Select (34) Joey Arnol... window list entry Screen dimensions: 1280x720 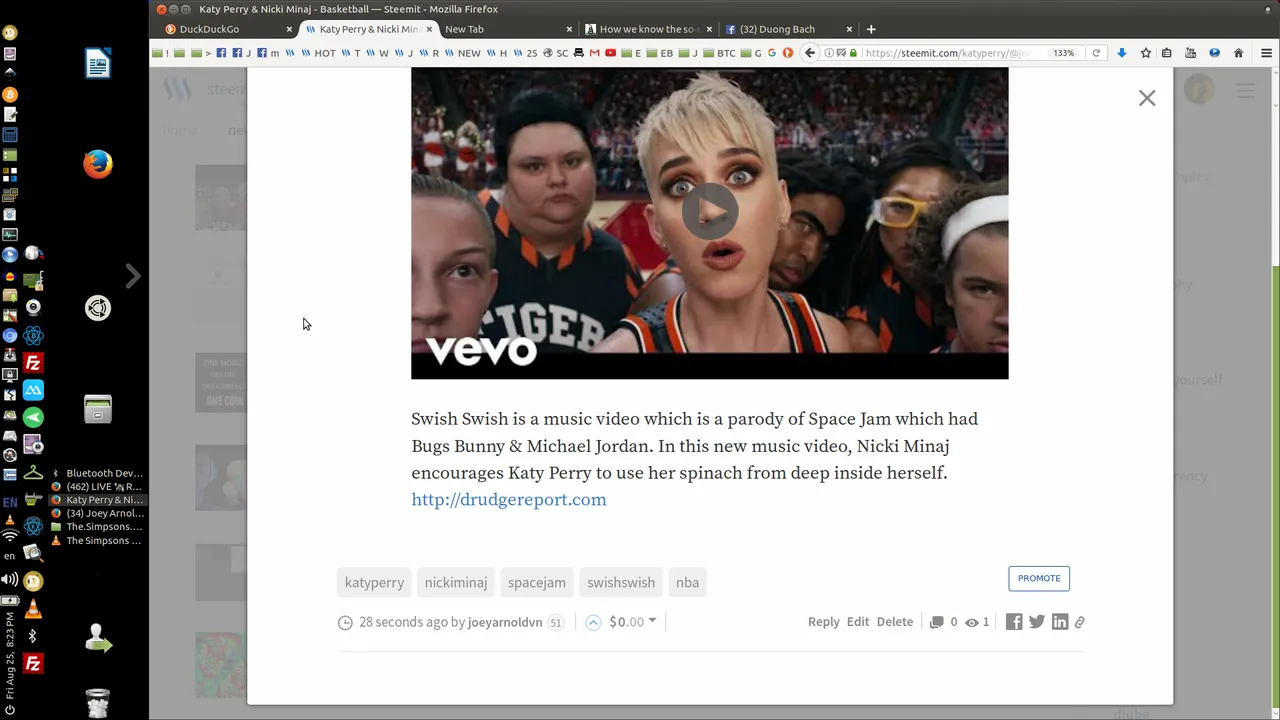pos(96,513)
